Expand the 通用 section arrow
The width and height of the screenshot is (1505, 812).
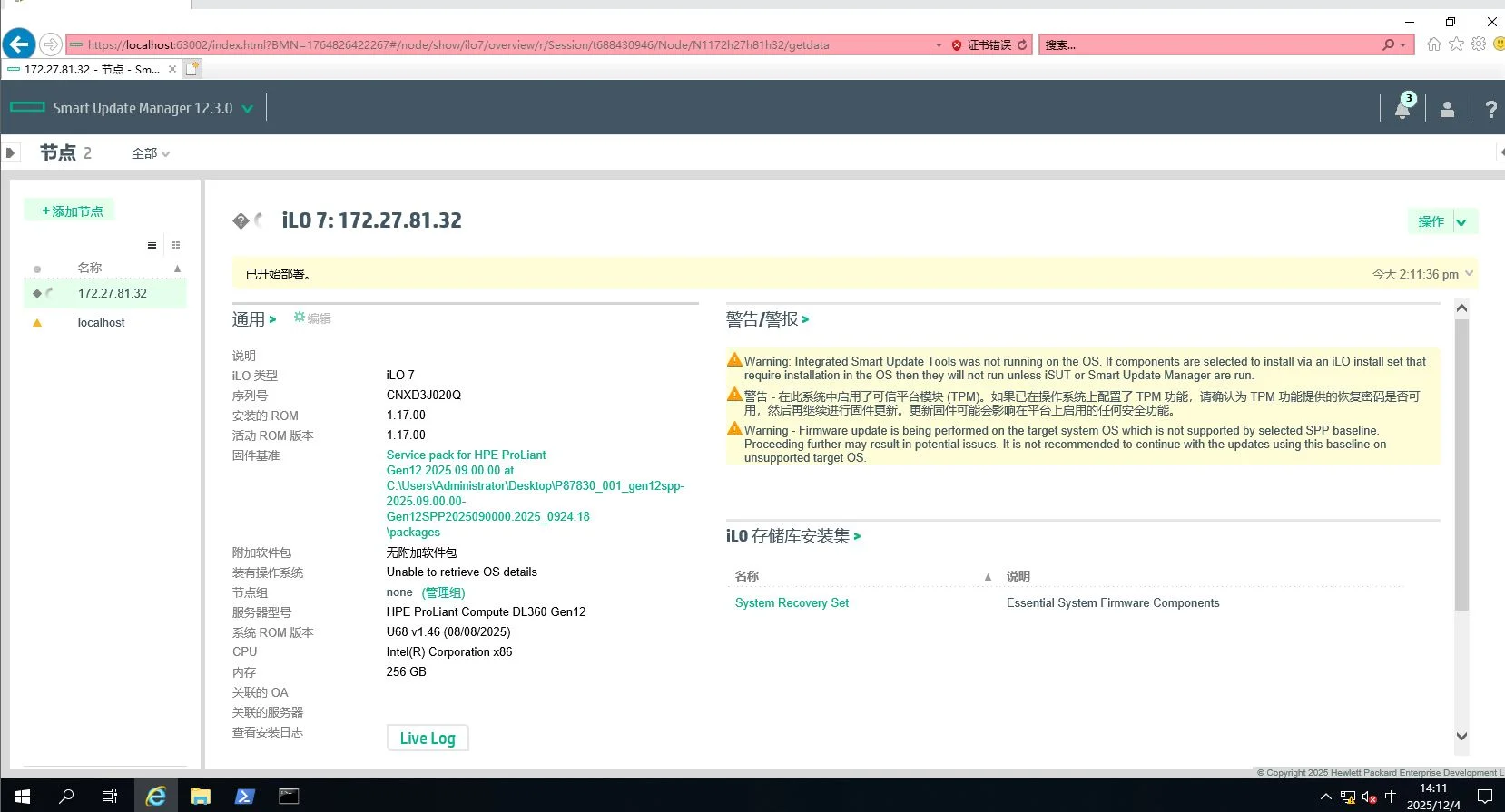click(272, 319)
